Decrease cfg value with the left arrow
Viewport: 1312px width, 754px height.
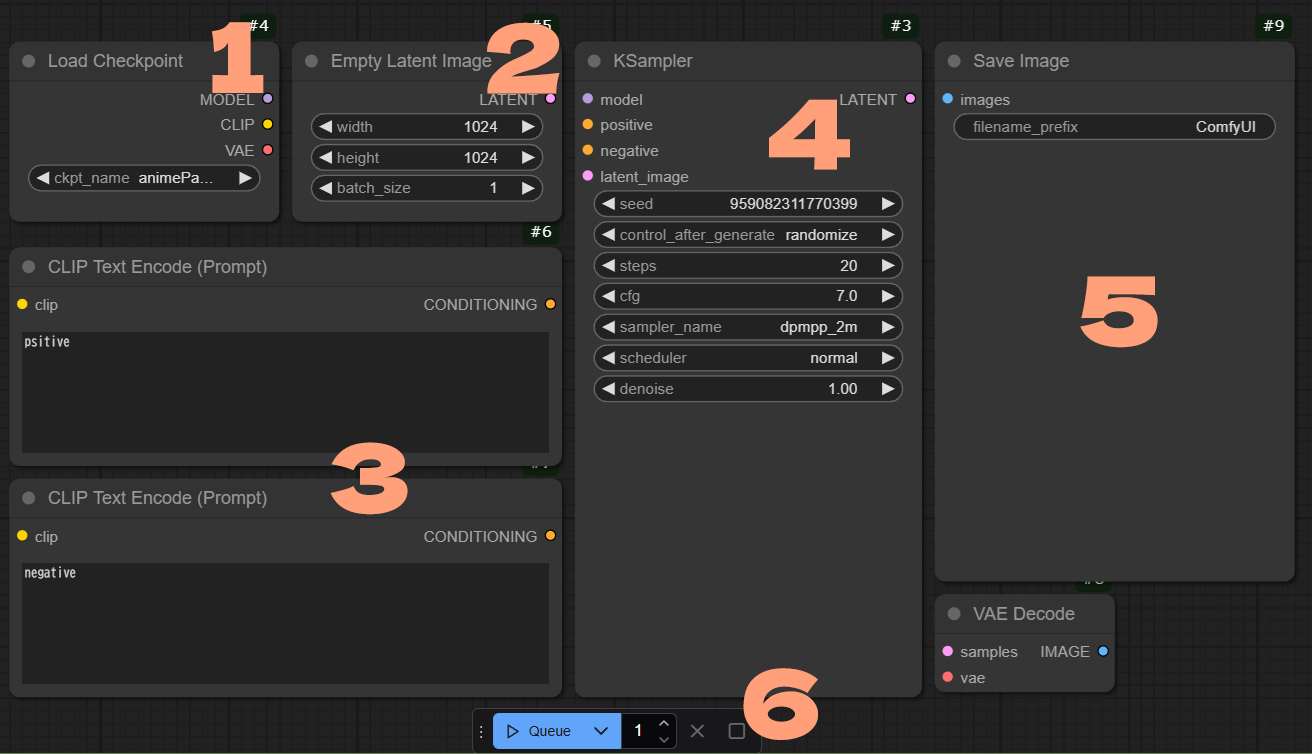coord(608,296)
